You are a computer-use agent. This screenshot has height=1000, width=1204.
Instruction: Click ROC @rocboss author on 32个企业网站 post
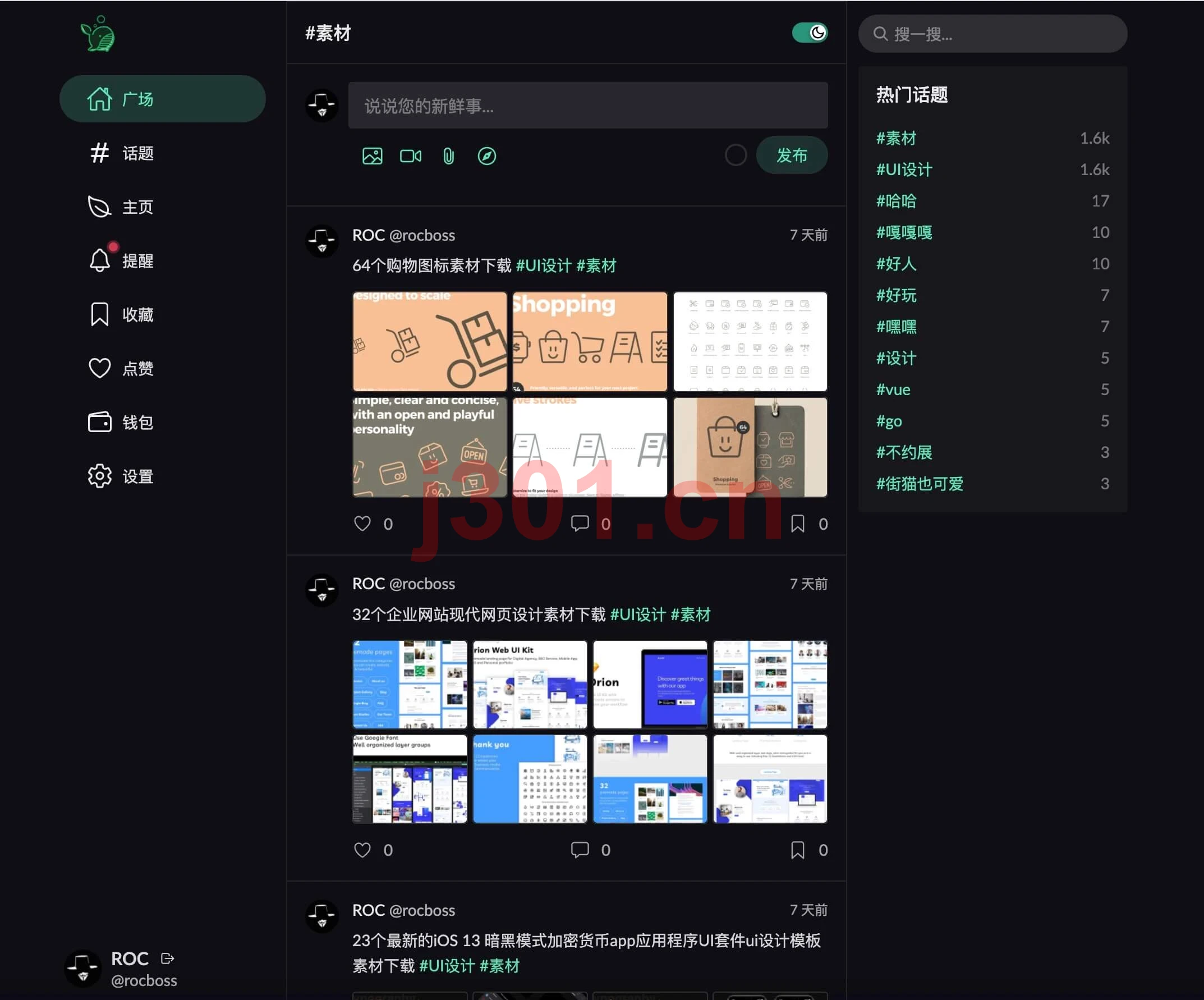pos(403,584)
